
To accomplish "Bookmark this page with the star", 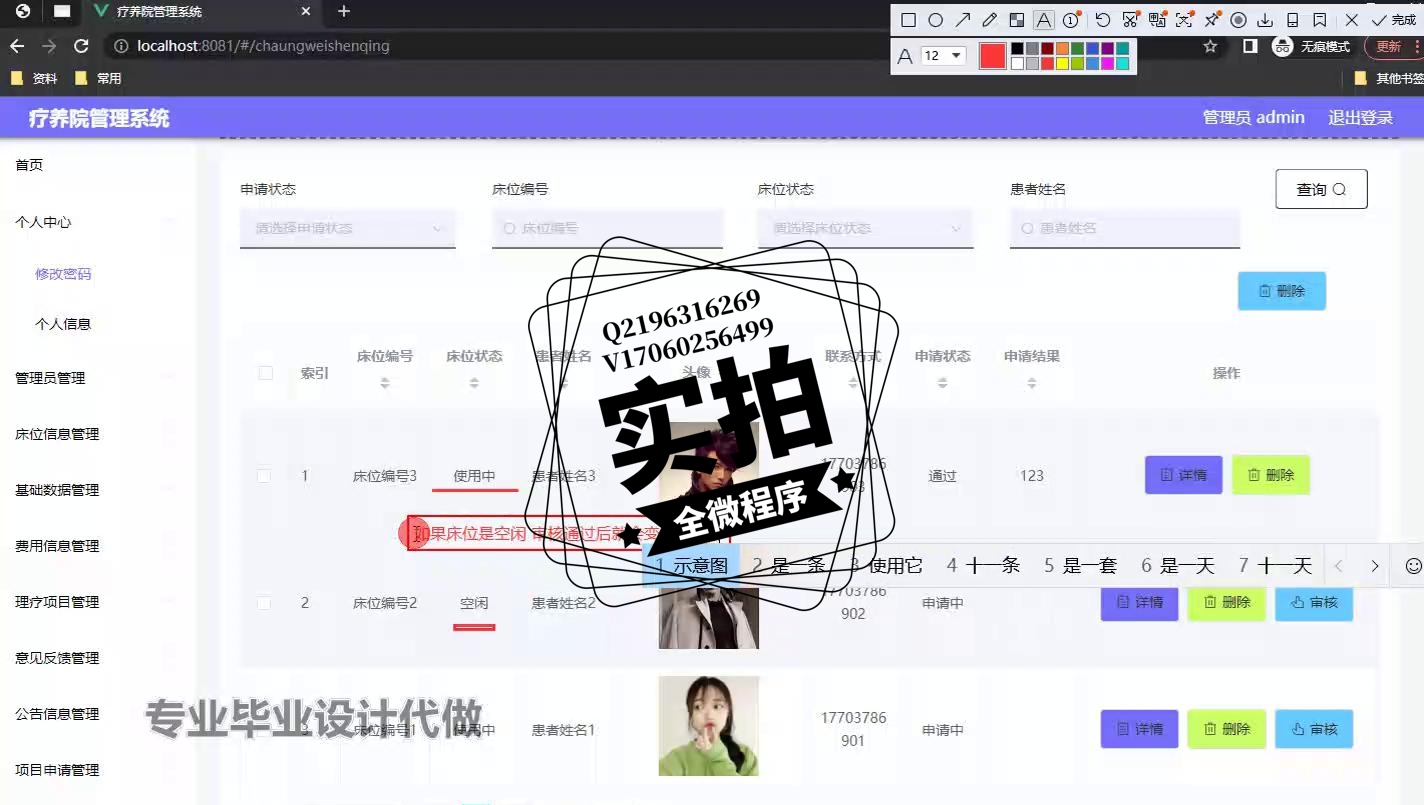I will coord(1210,46).
